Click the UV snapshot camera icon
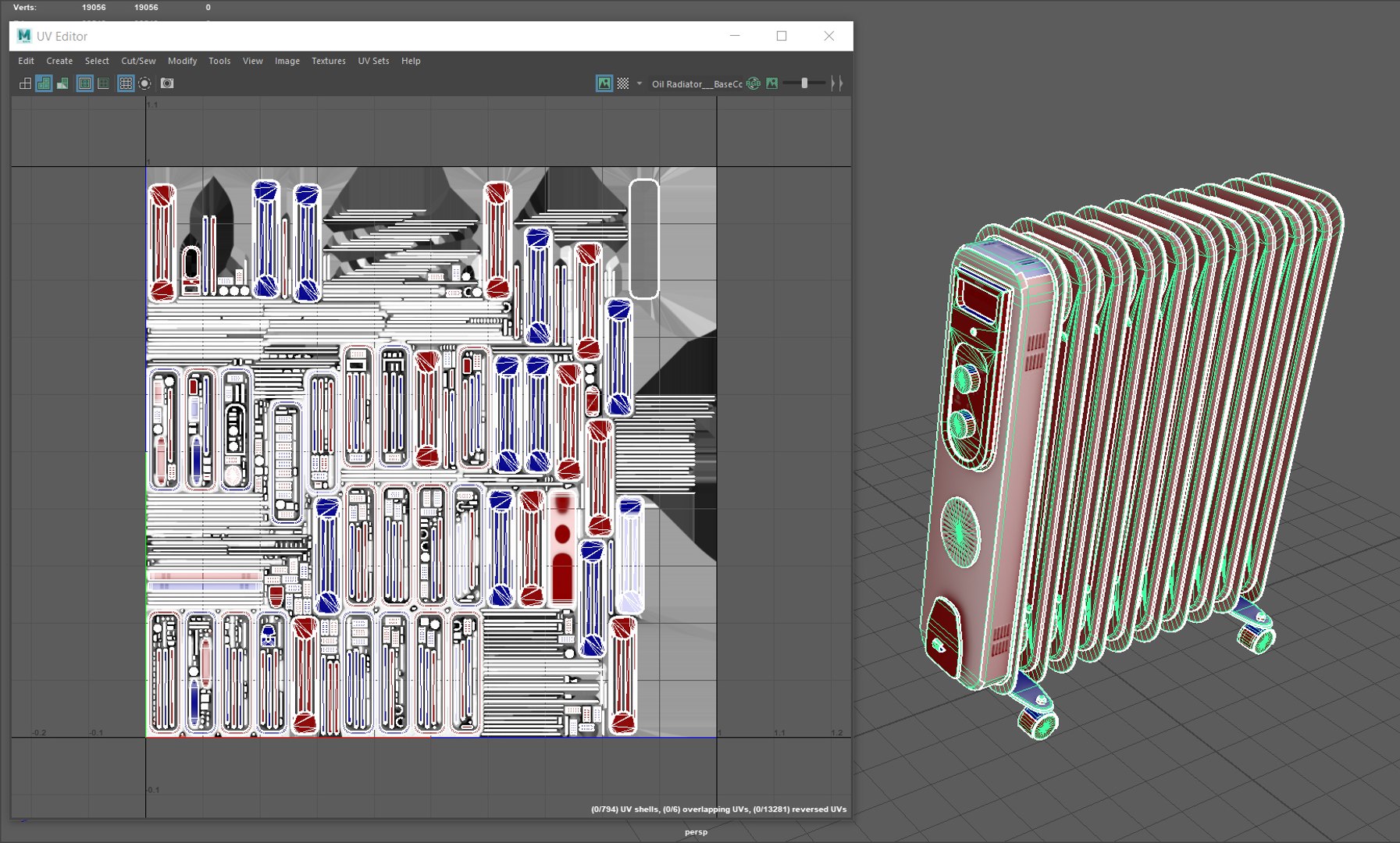The image size is (1400, 843). (x=167, y=84)
